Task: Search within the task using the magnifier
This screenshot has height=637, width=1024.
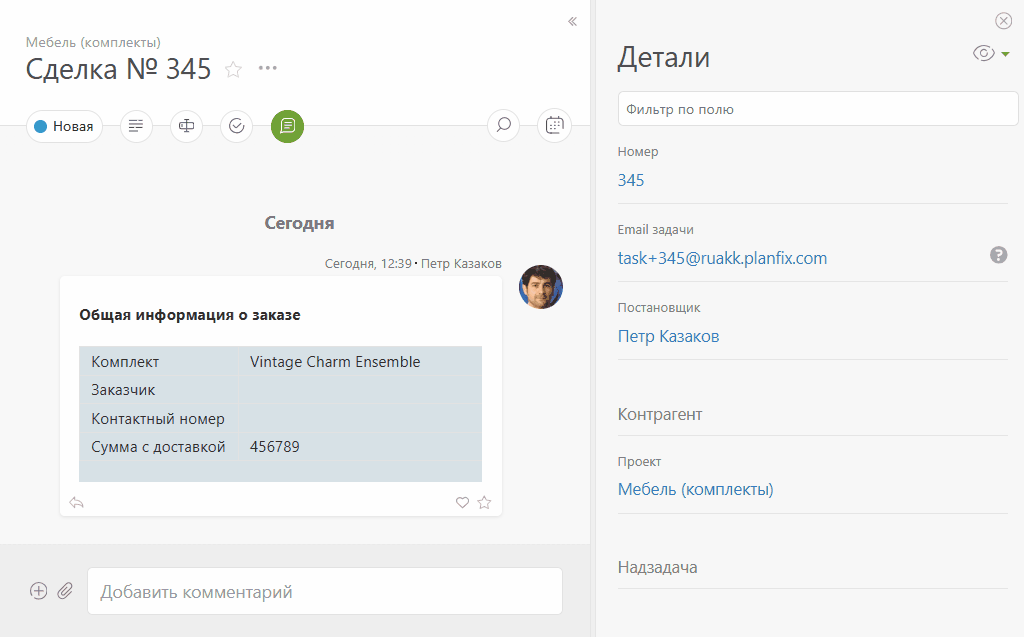Action: coord(504,126)
